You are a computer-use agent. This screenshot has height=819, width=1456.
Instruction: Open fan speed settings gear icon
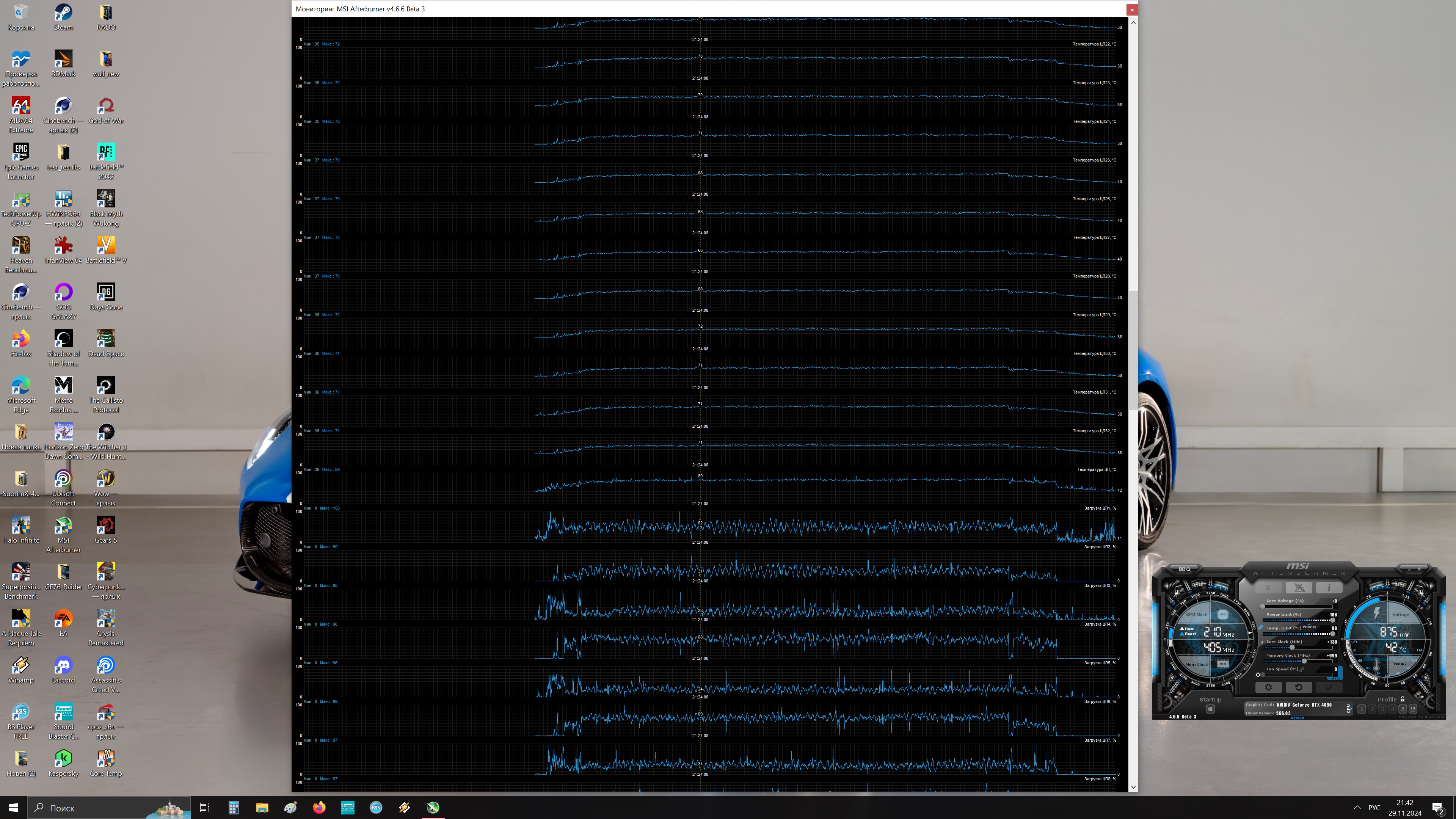1258,675
